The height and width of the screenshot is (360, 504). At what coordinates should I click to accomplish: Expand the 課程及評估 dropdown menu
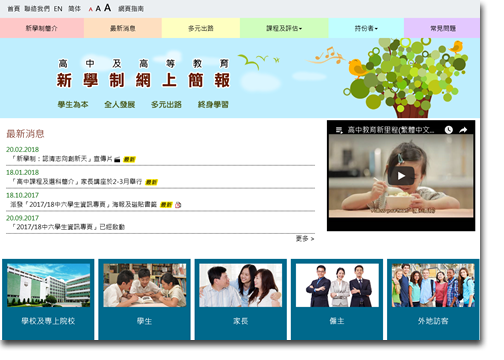284,28
